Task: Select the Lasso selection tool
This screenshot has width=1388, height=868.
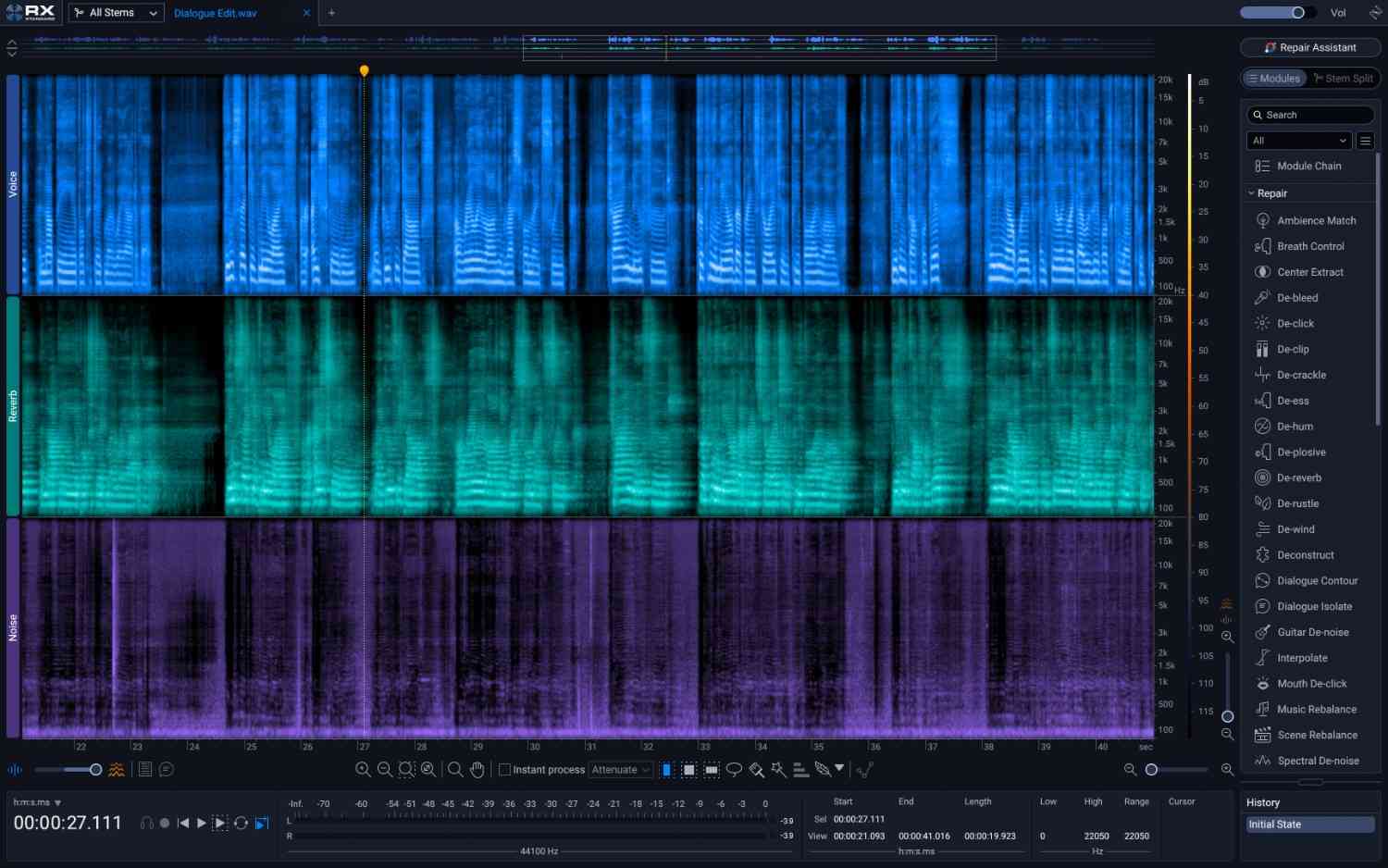Action: tap(734, 769)
